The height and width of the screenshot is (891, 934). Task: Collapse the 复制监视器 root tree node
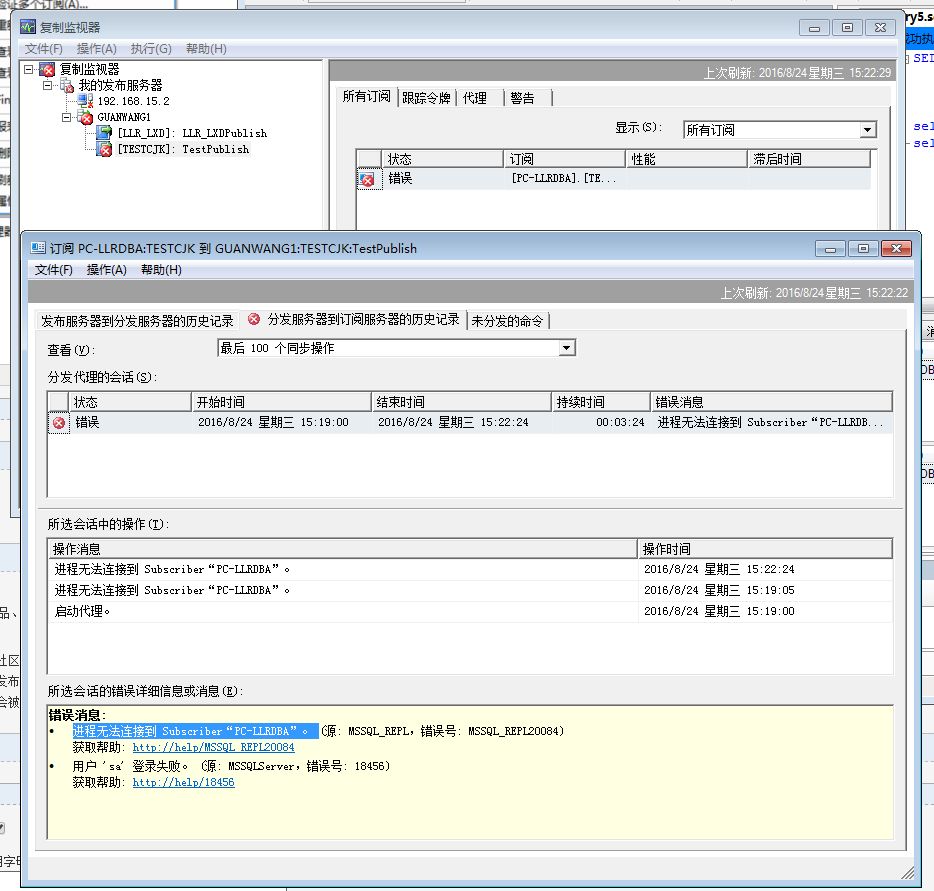29,70
